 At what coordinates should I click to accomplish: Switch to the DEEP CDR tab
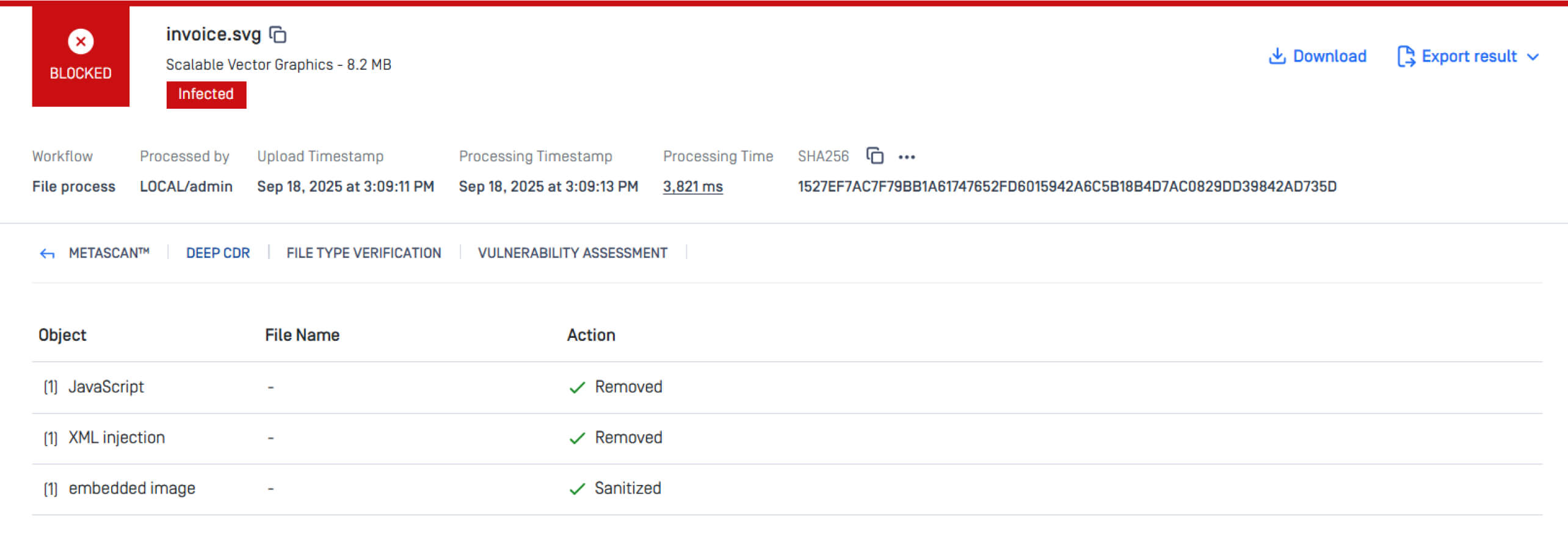point(218,253)
